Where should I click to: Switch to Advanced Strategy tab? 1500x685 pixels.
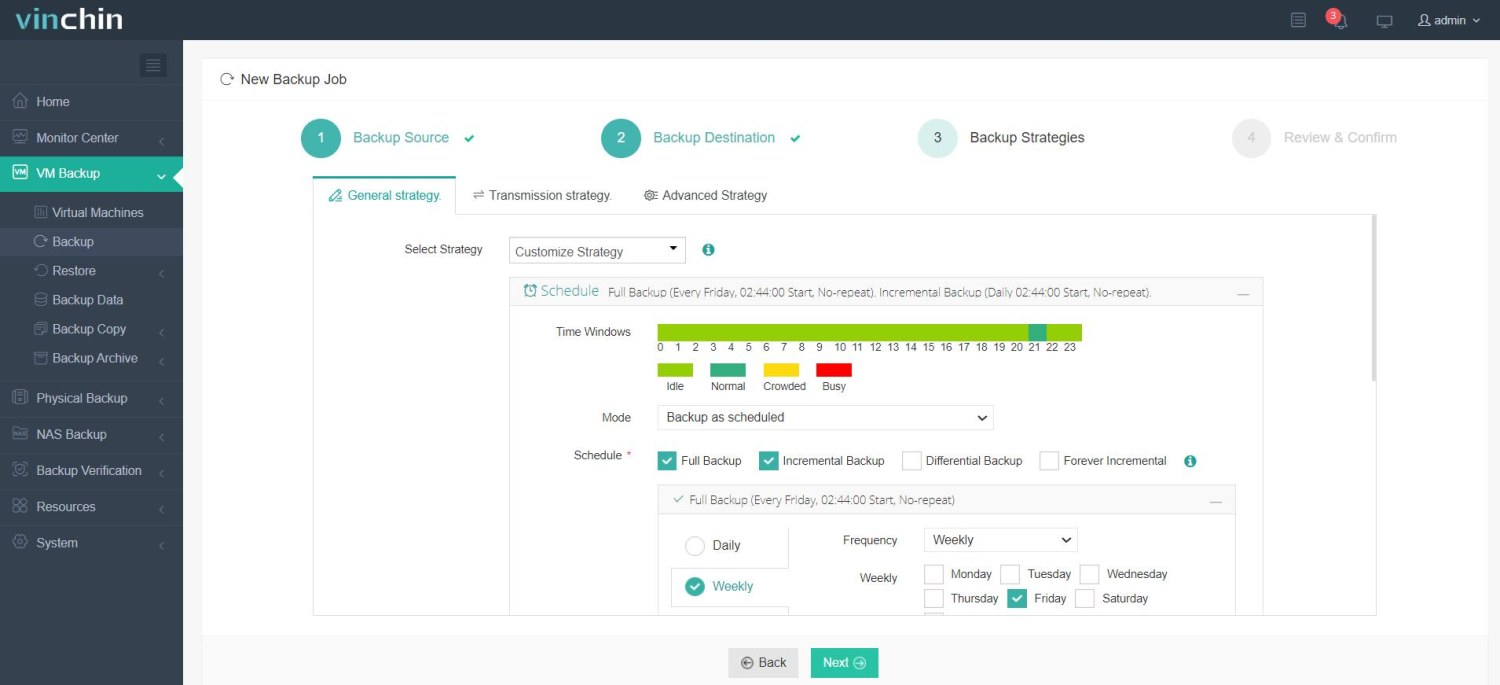pyautogui.click(x=705, y=196)
